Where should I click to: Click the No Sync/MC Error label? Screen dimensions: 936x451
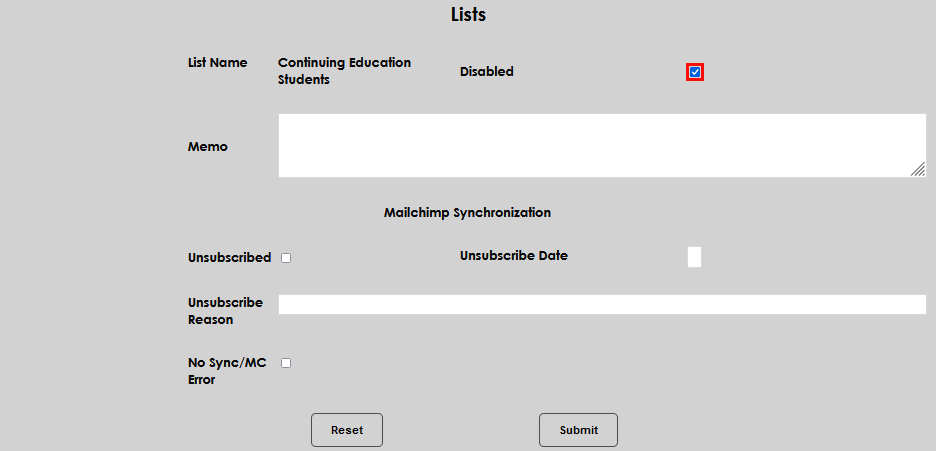(x=227, y=371)
